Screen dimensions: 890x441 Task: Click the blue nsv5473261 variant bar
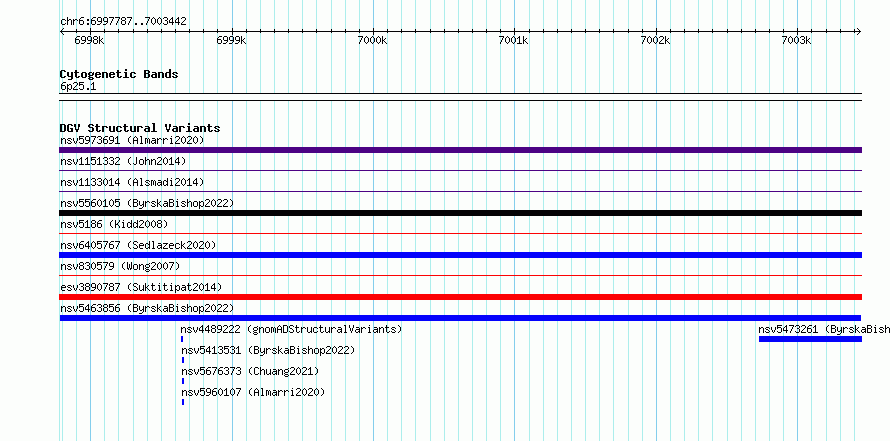point(811,339)
